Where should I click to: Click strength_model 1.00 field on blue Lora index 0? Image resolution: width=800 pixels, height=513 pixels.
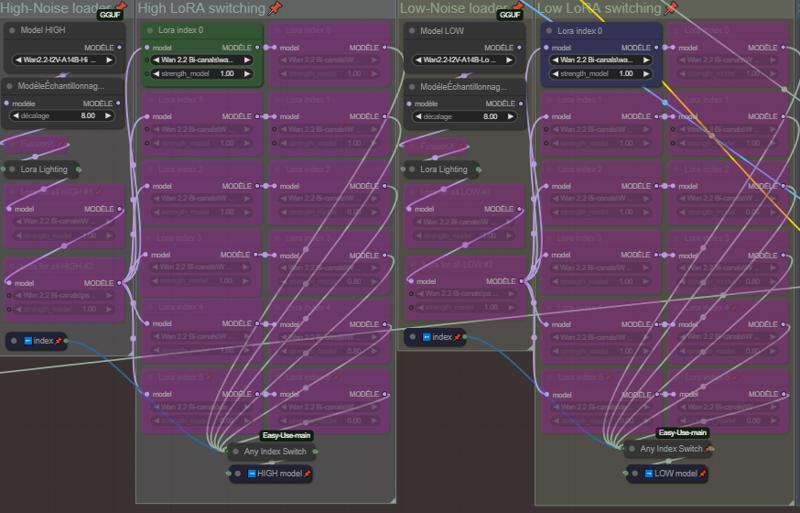[x=601, y=74]
